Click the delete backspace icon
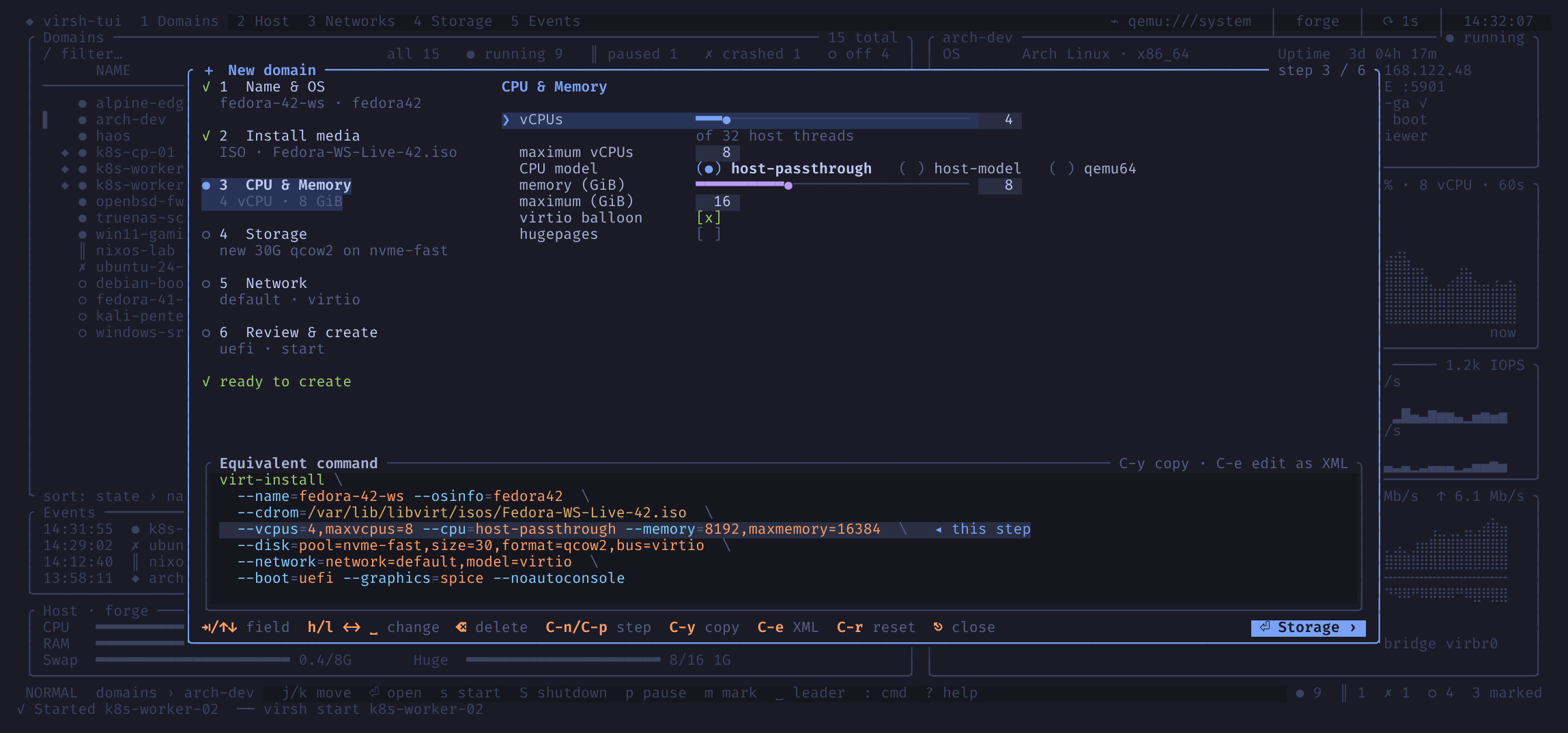The height and width of the screenshot is (733, 1568). pyautogui.click(x=461, y=627)
